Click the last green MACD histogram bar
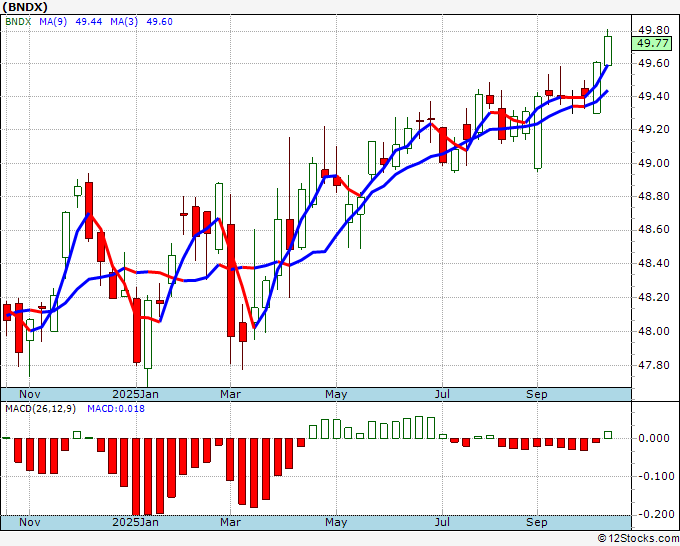This screenshot has height=546, width=680. tap(608, 435)
